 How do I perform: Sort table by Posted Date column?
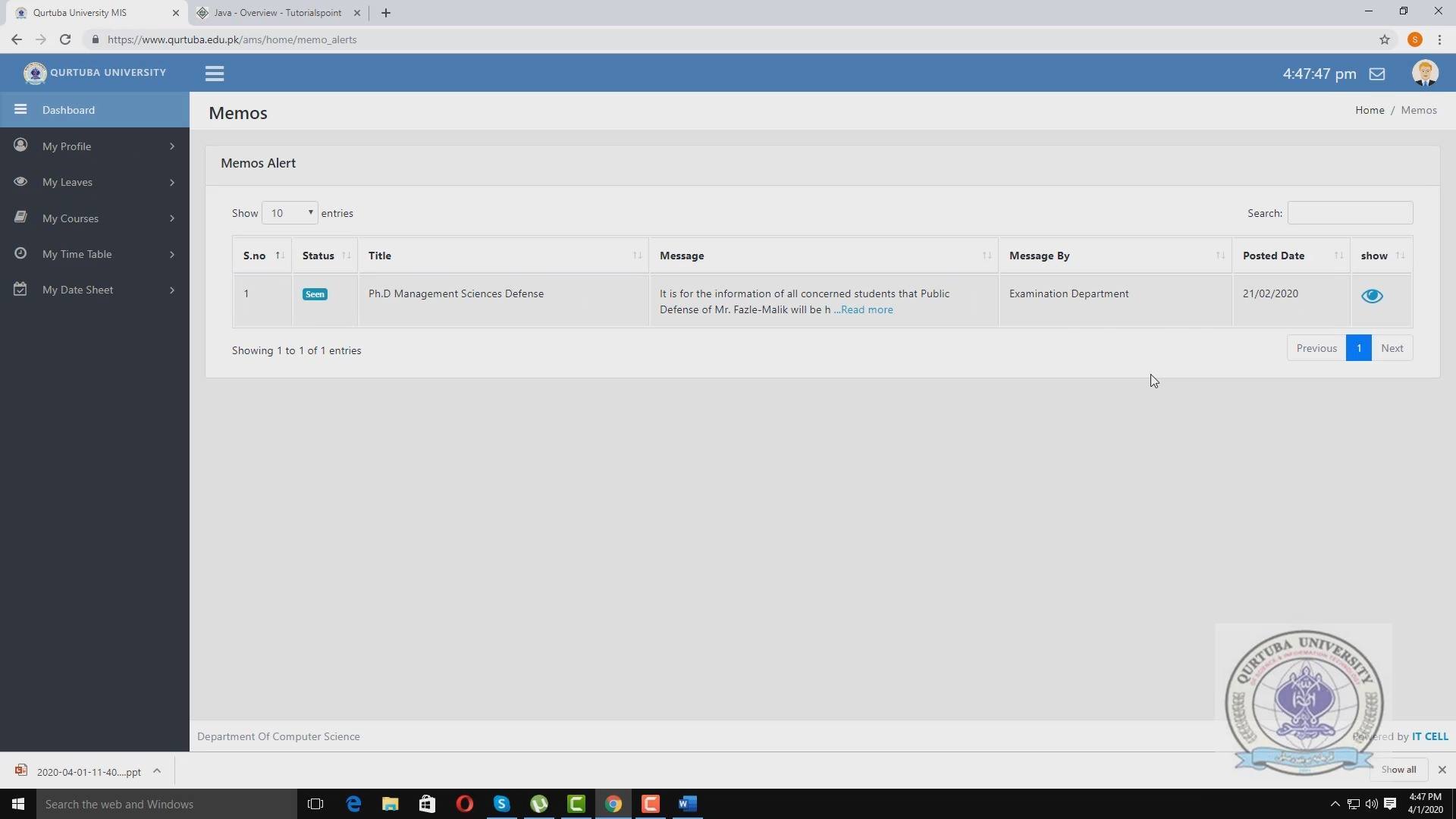(x=1291, y=256)
